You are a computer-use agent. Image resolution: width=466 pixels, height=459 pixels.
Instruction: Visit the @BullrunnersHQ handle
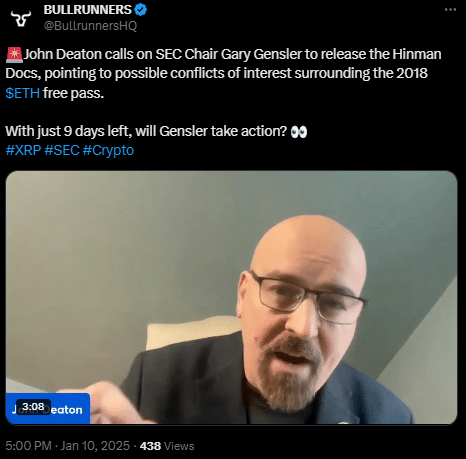click(90, 26)
